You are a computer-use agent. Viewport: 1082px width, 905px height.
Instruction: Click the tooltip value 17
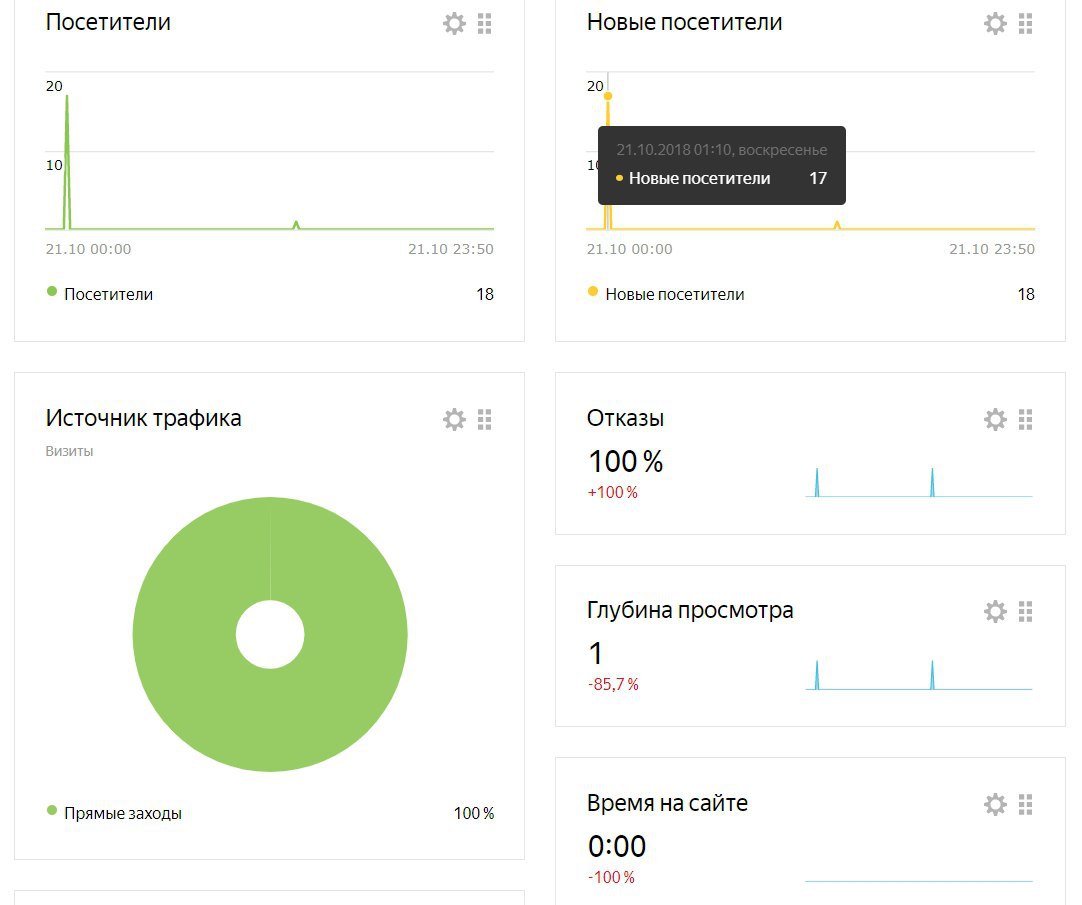[x=818, y=178]
